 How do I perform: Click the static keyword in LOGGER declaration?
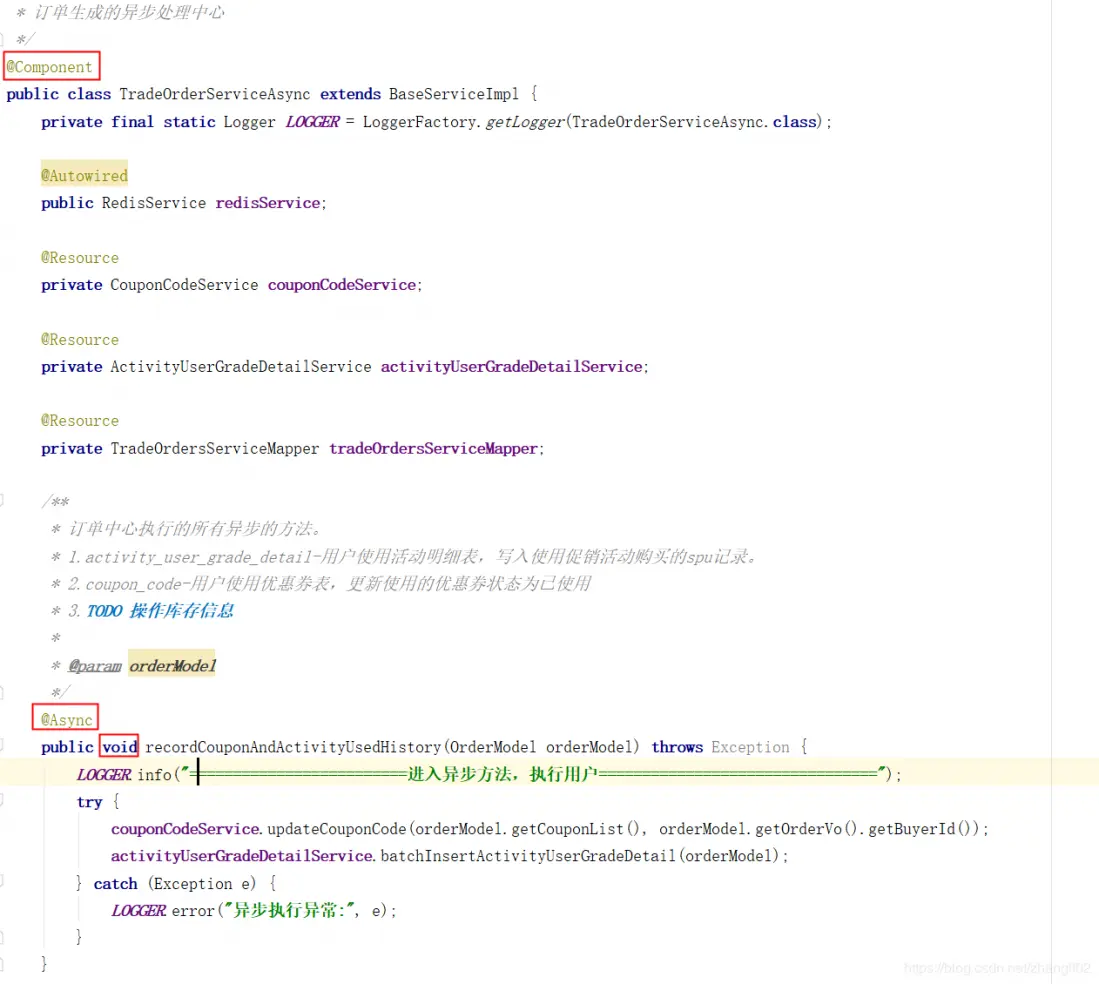[x=189, y=122]
